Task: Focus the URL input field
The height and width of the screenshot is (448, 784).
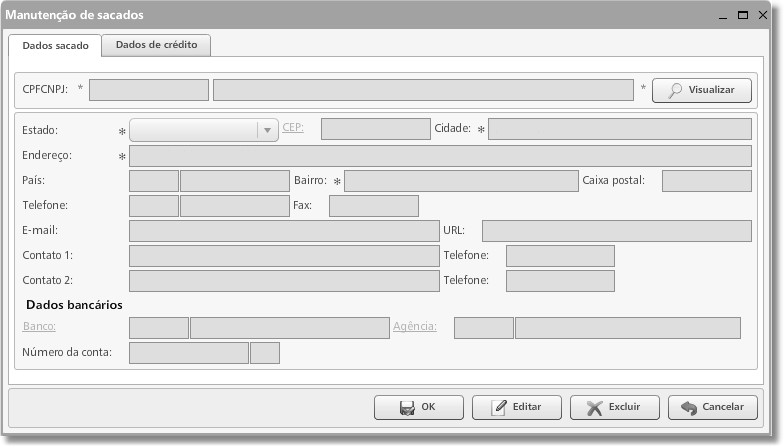Action: [x=616, y=231]
